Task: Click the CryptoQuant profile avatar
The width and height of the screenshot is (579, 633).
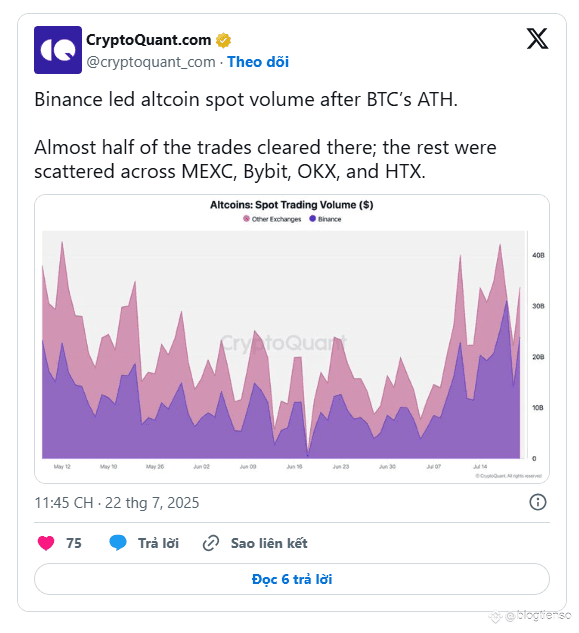Action: point(58,50)
